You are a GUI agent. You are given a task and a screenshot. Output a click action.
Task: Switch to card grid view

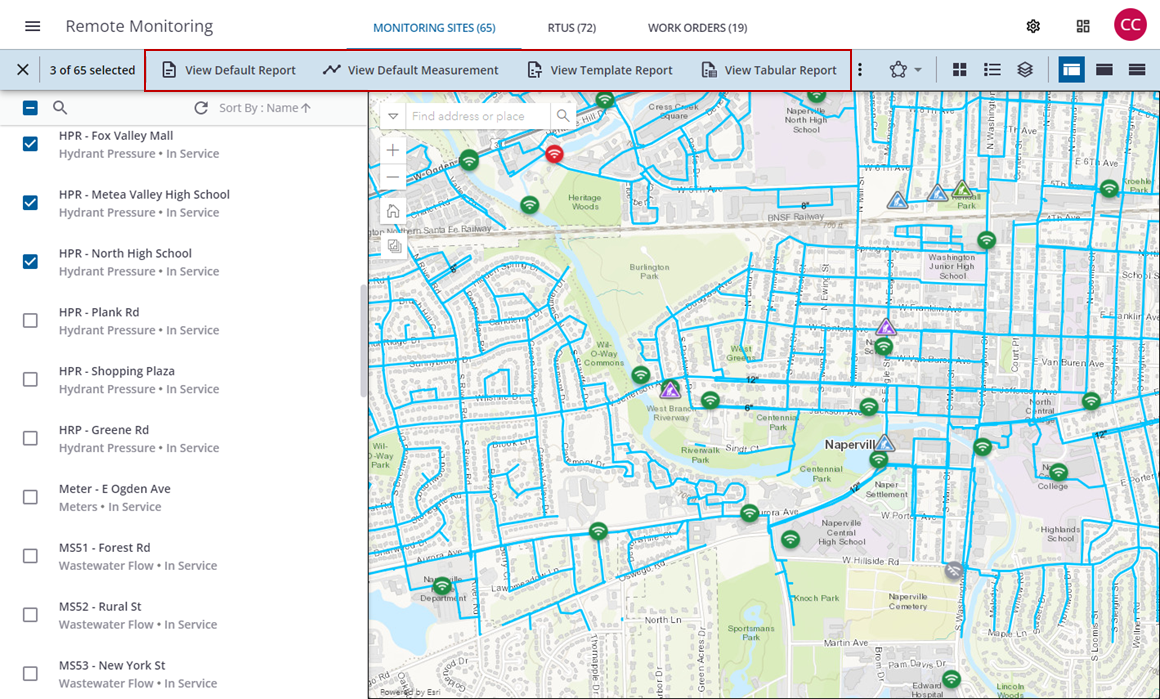click(959, 70)
